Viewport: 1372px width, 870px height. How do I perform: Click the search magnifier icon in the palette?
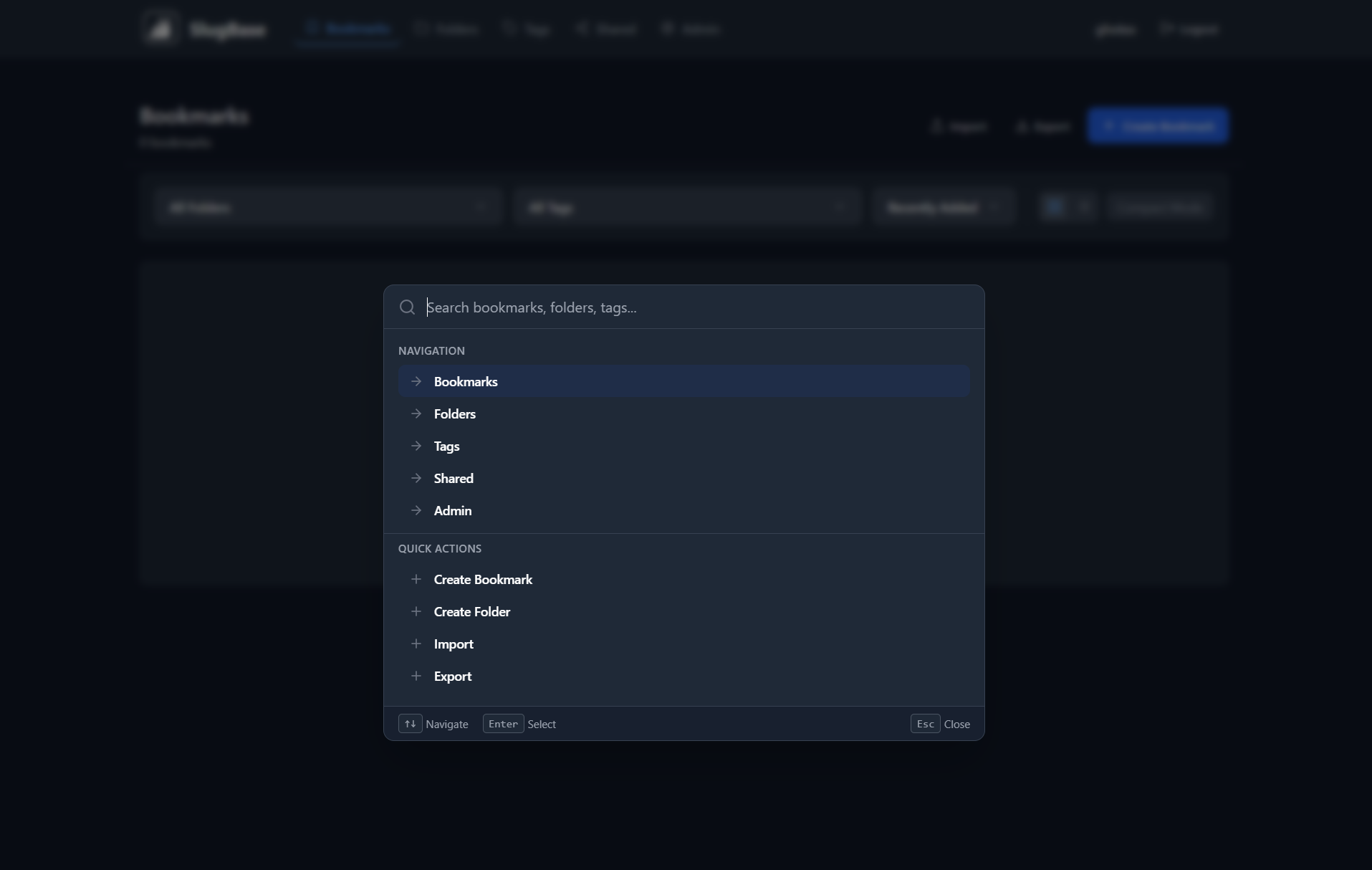(x=407, y=307)
